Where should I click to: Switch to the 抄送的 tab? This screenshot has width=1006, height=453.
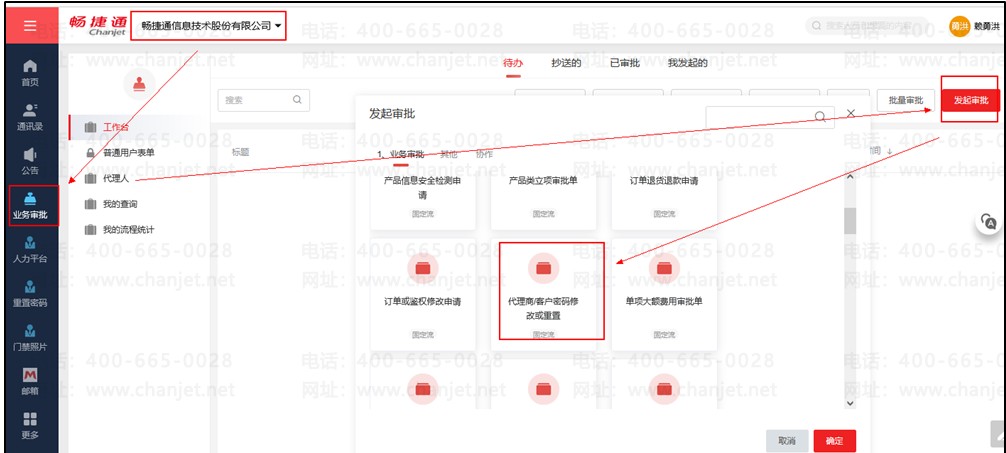coord(566,63)
